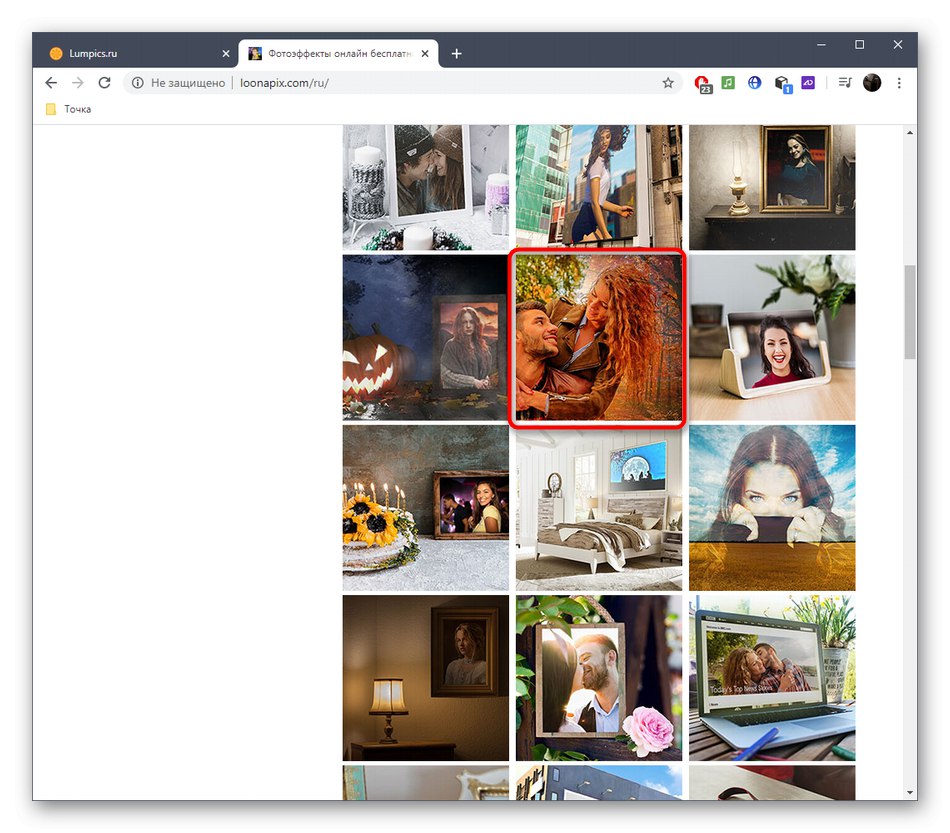950x833 pixels.
Task: Bookmark this page with the star icon
Action: (668, 83)
